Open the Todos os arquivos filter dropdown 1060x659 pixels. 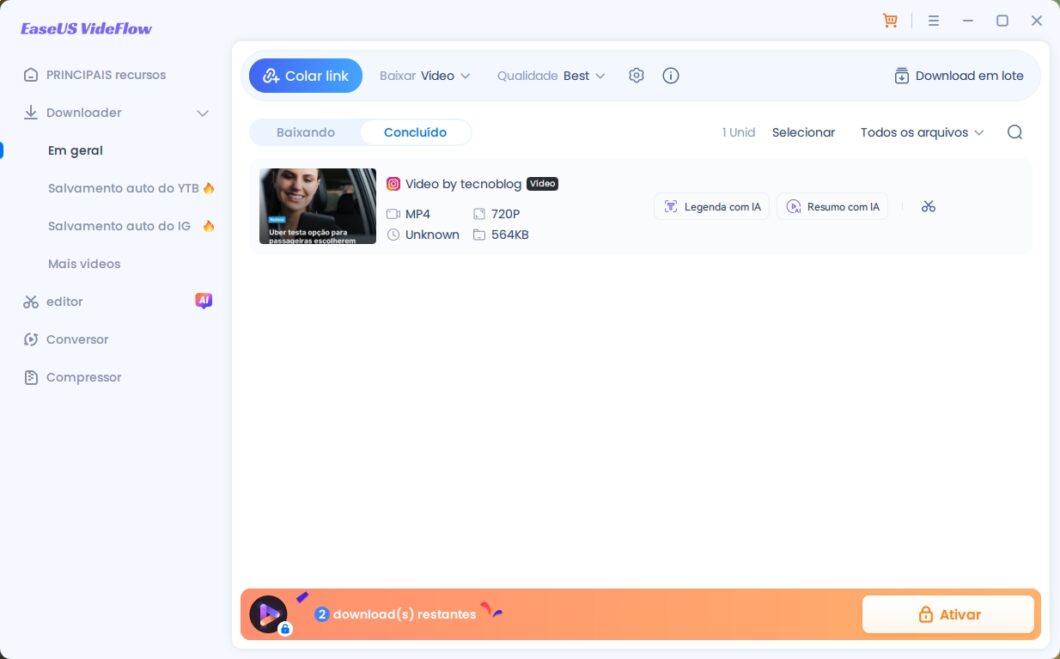(x=921, y=131)
